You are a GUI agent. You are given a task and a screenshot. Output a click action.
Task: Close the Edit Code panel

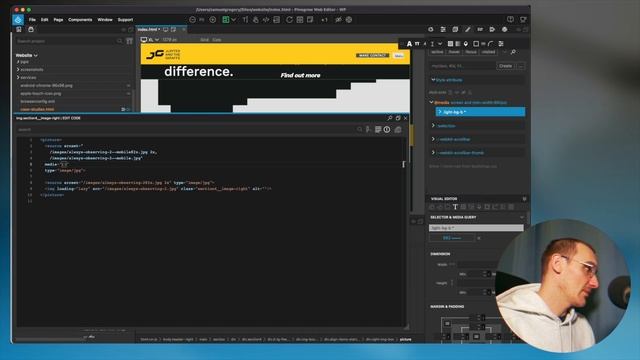tap(405, 118)
